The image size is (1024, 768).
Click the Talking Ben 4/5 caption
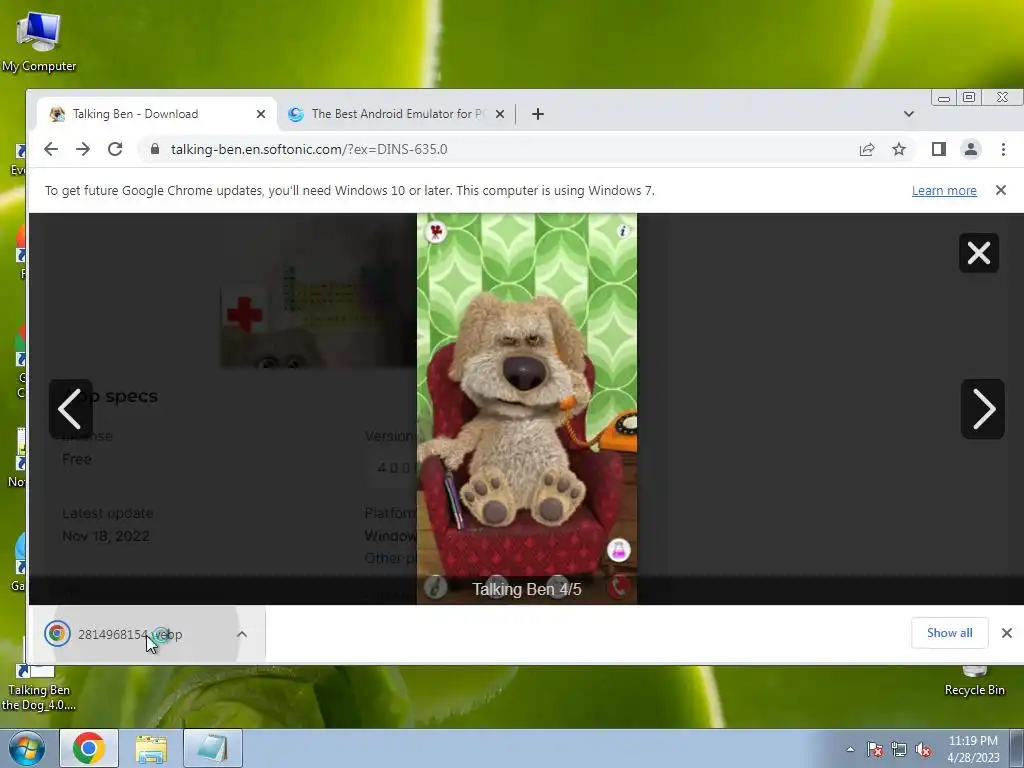click(527, 589)
